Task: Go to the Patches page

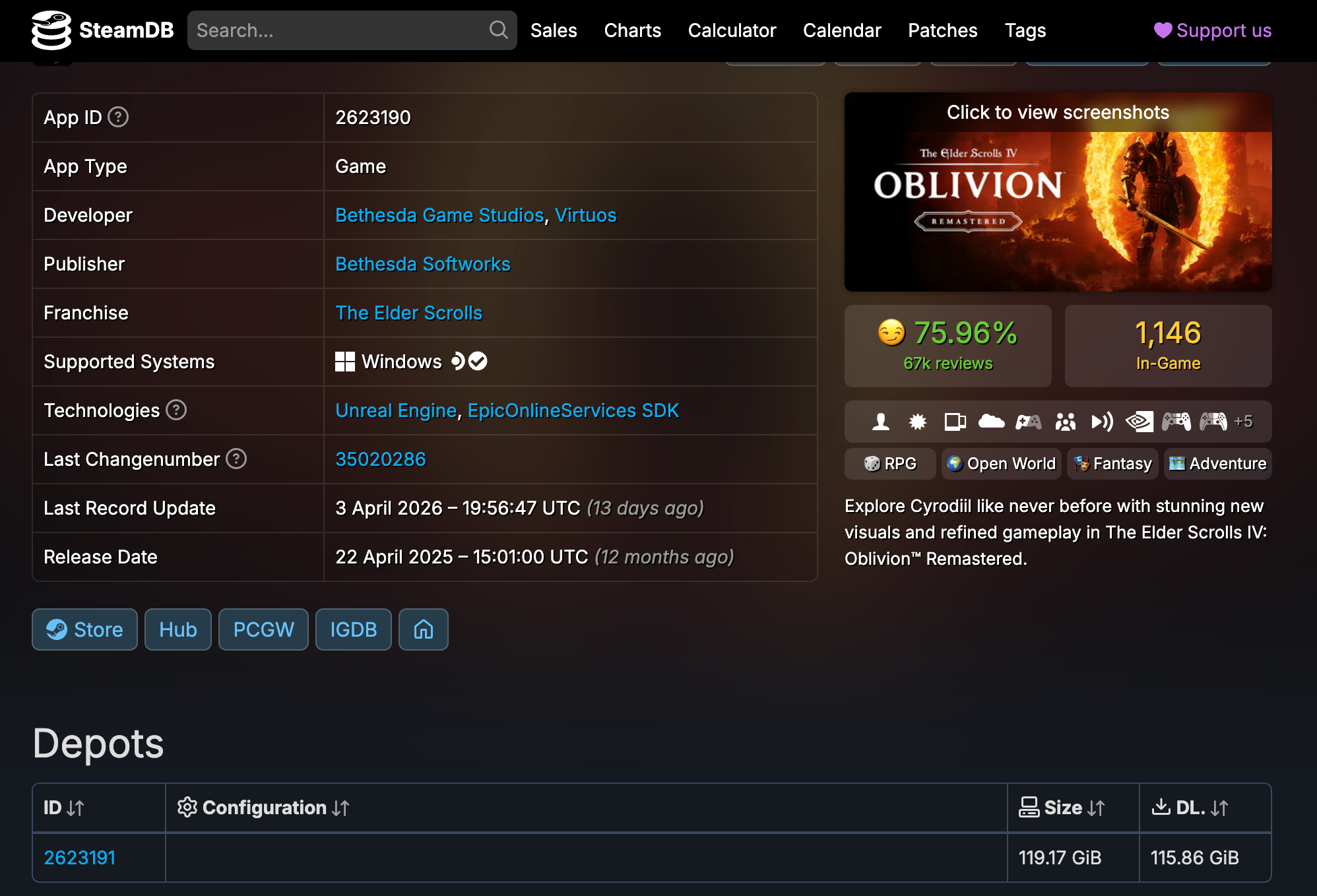Action: [942, 30]
